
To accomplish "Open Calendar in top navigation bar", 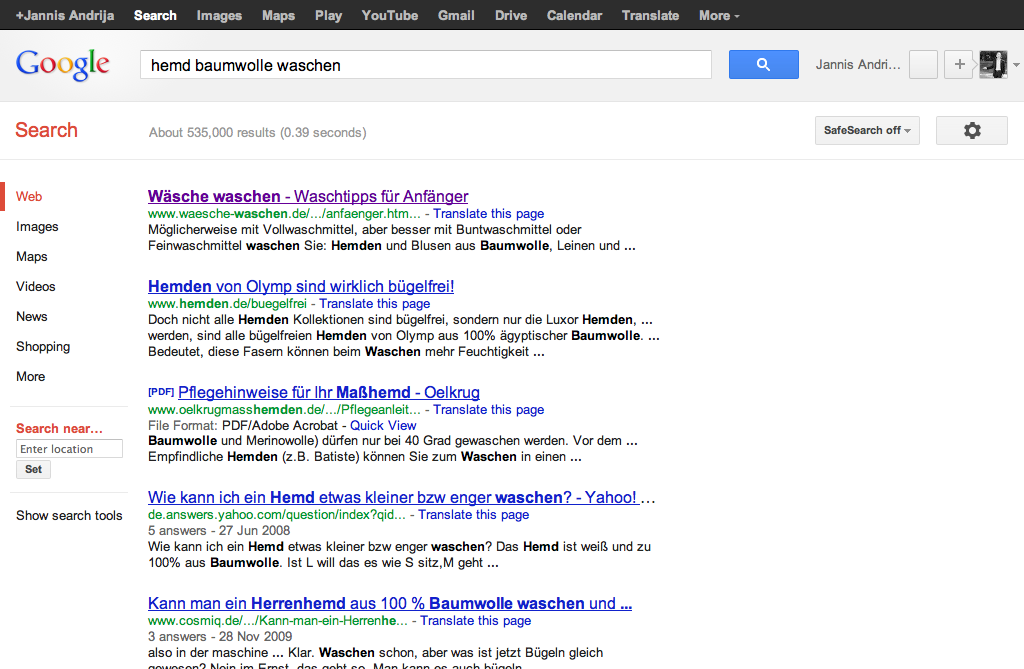I will (575, 16).
